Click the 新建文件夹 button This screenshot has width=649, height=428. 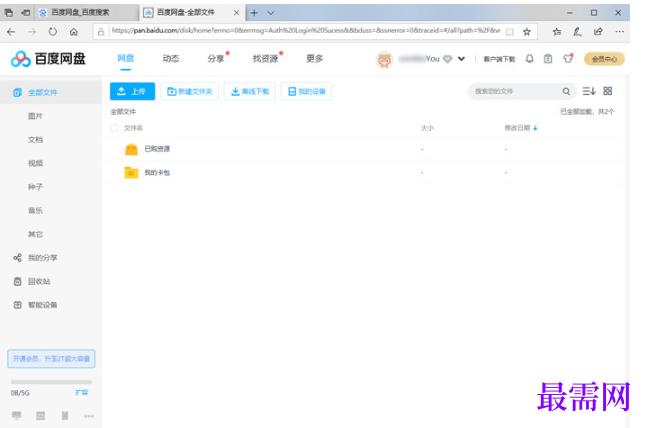[190, 91]
